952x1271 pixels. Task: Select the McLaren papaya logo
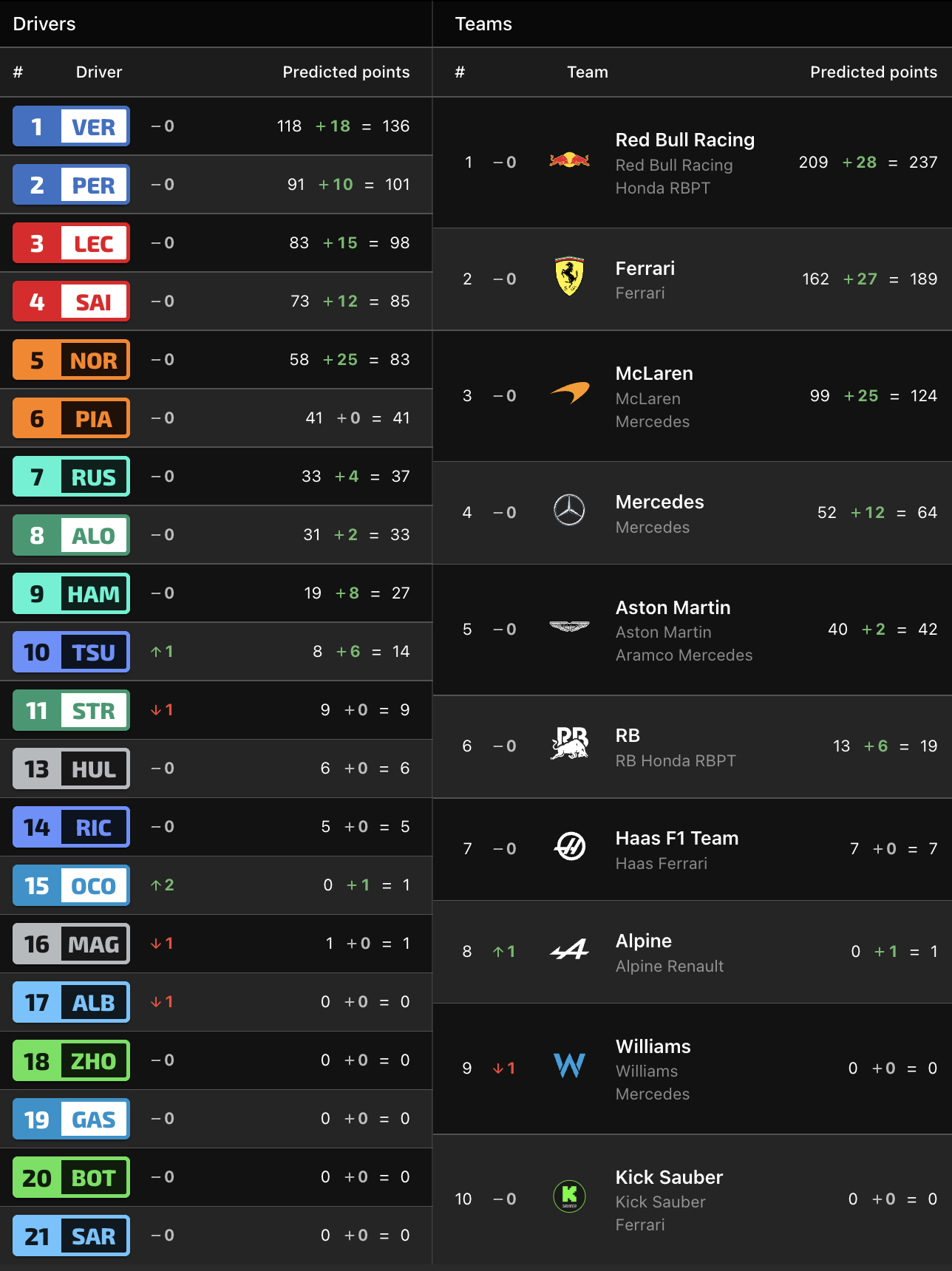click(570, 393)
